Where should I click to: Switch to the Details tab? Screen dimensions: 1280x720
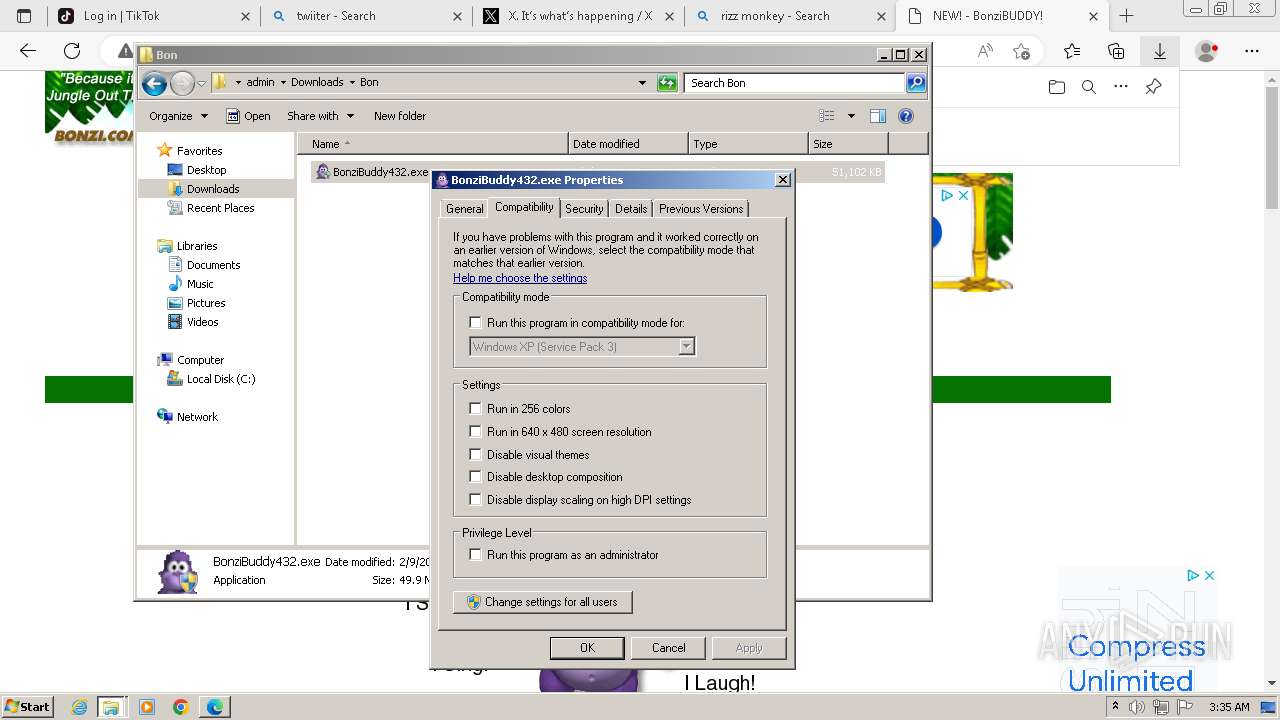631,209
